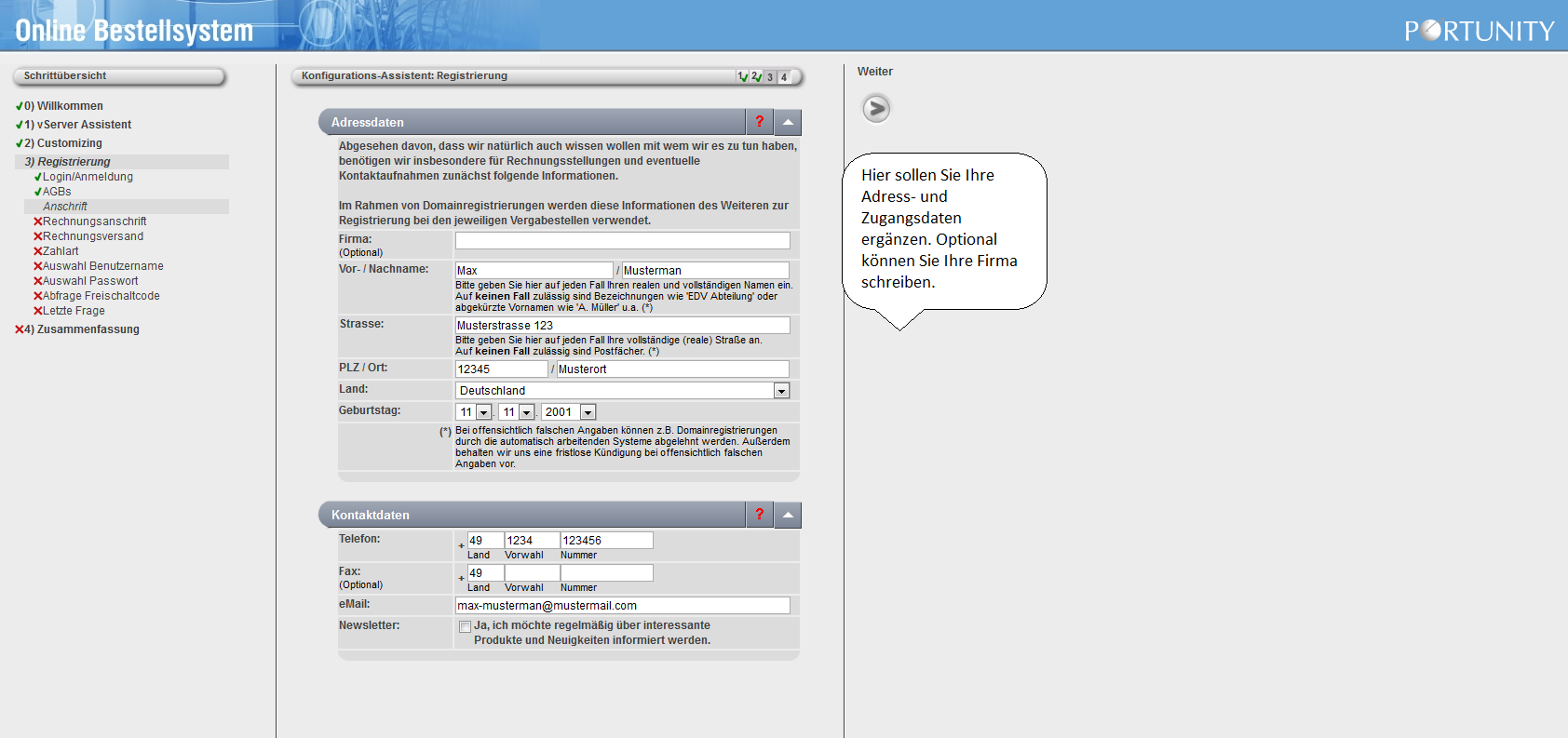Click step 4 indicator in assistant header

[784, 77]
